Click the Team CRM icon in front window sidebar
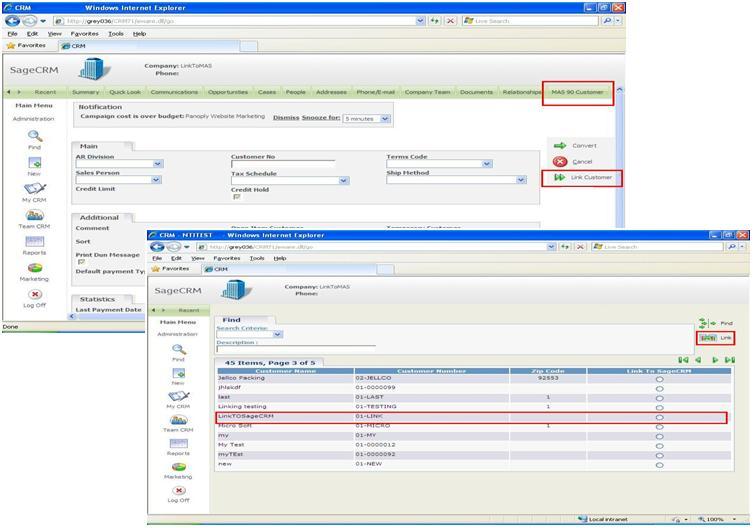754x528 pixels. (177, 420)
